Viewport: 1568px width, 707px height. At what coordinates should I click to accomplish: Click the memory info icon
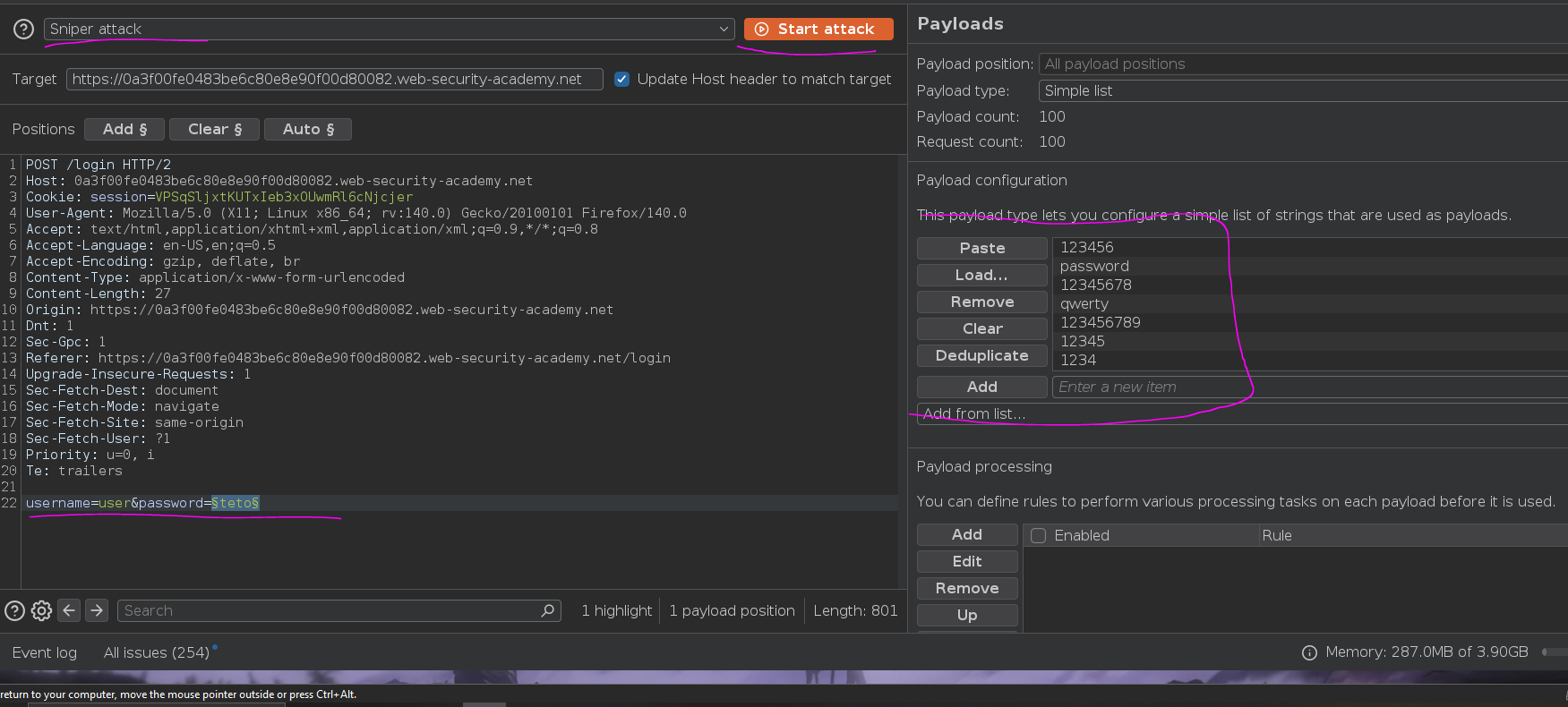point(1309,652)
